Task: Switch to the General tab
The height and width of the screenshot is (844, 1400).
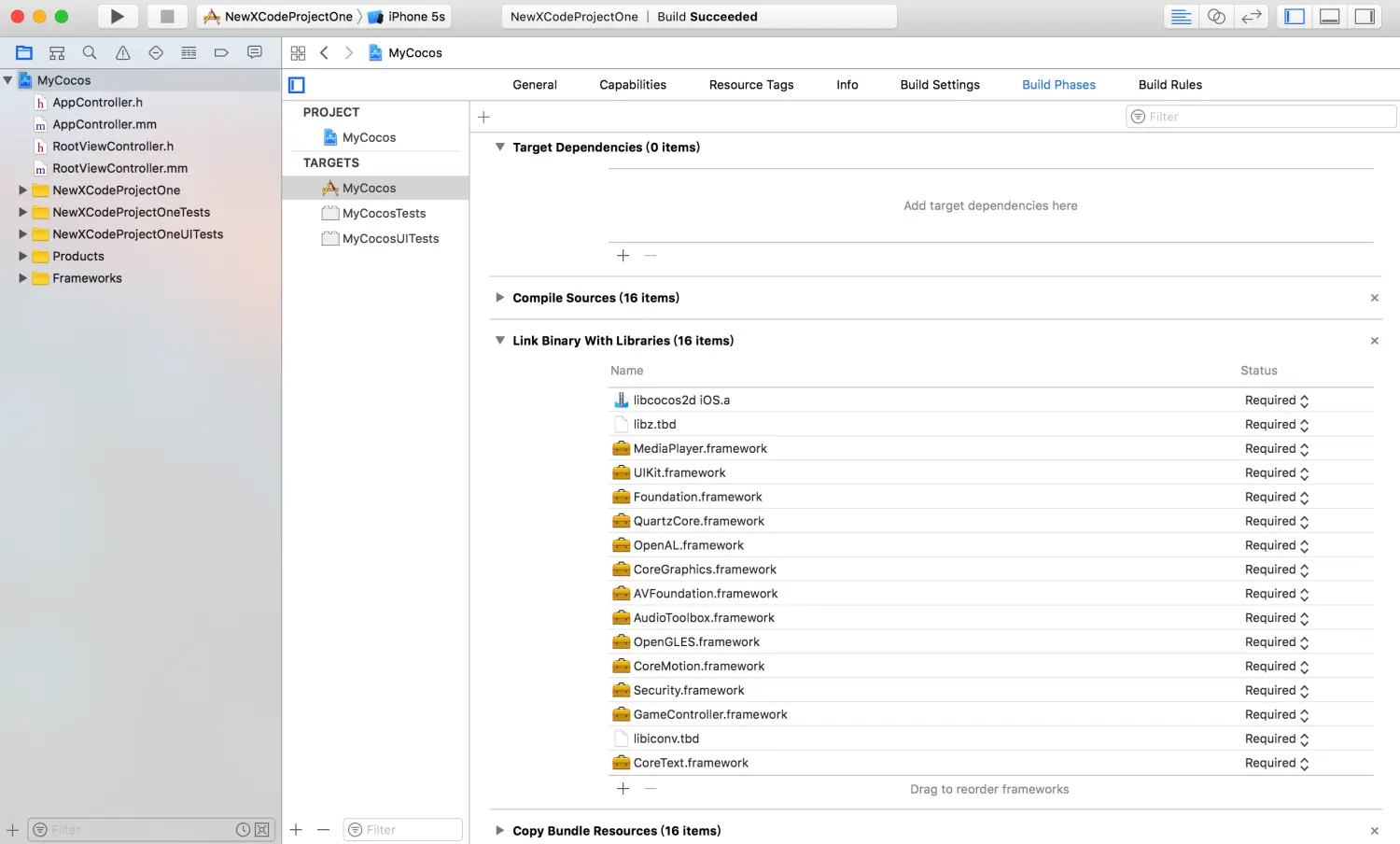Action: [535, 85]
